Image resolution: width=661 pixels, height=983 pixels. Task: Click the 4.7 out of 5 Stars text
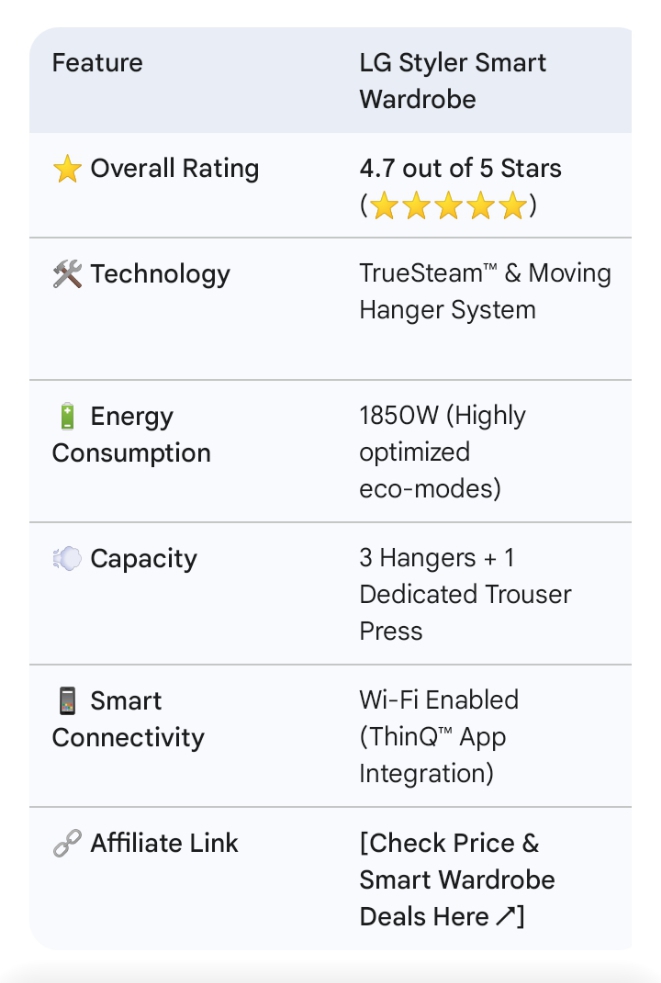[460, 168]
